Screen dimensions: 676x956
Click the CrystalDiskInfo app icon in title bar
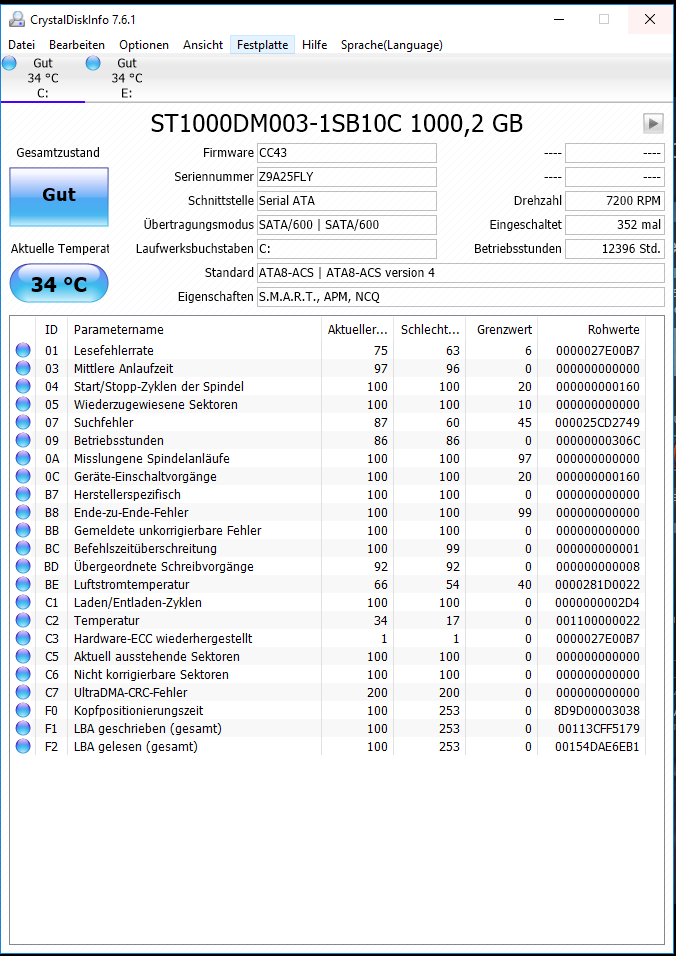(16, 20)
